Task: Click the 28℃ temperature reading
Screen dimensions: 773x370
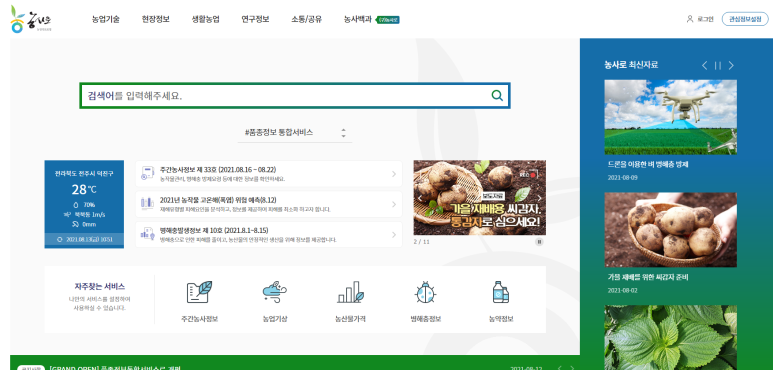Action: [84, 190]
